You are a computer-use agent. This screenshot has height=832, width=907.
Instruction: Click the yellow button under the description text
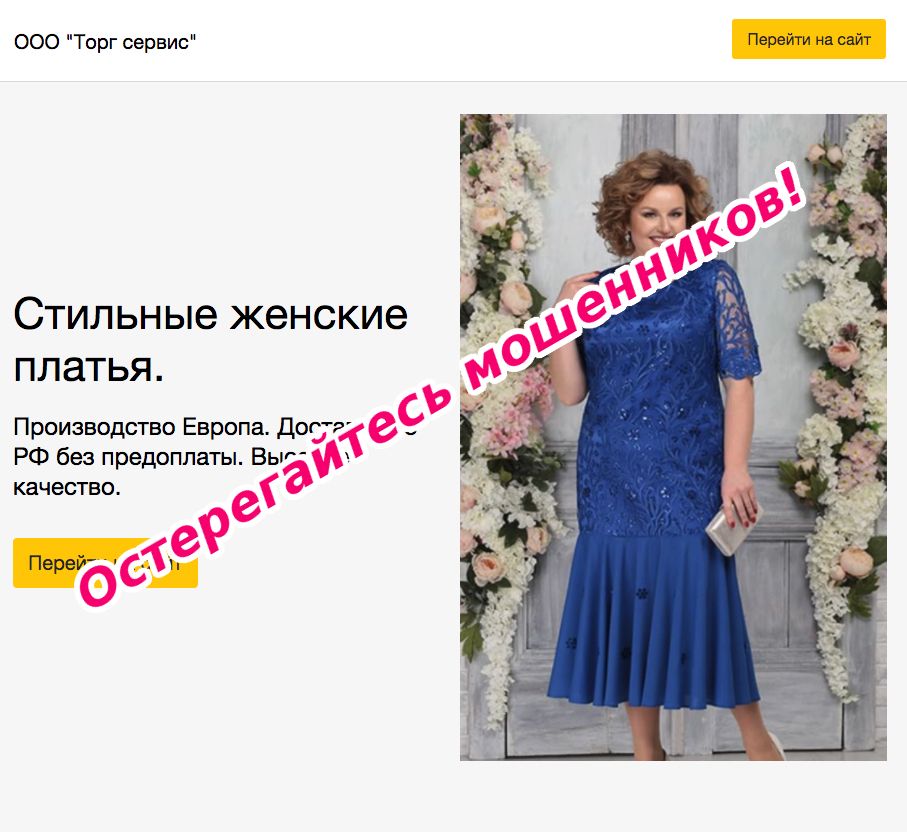[x=105, y=563]
